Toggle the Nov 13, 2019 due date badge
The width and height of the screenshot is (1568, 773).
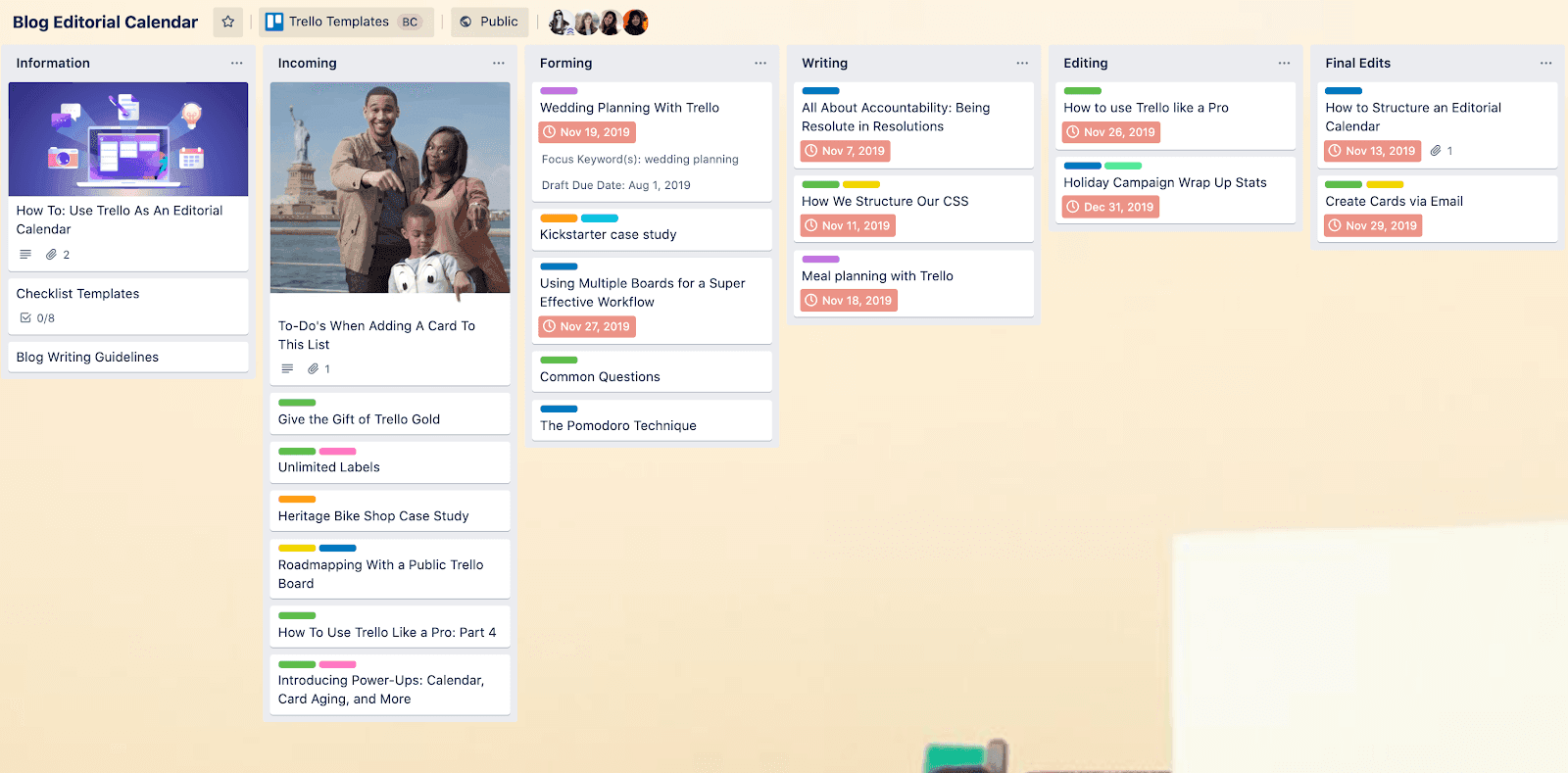click(1373, 151)
